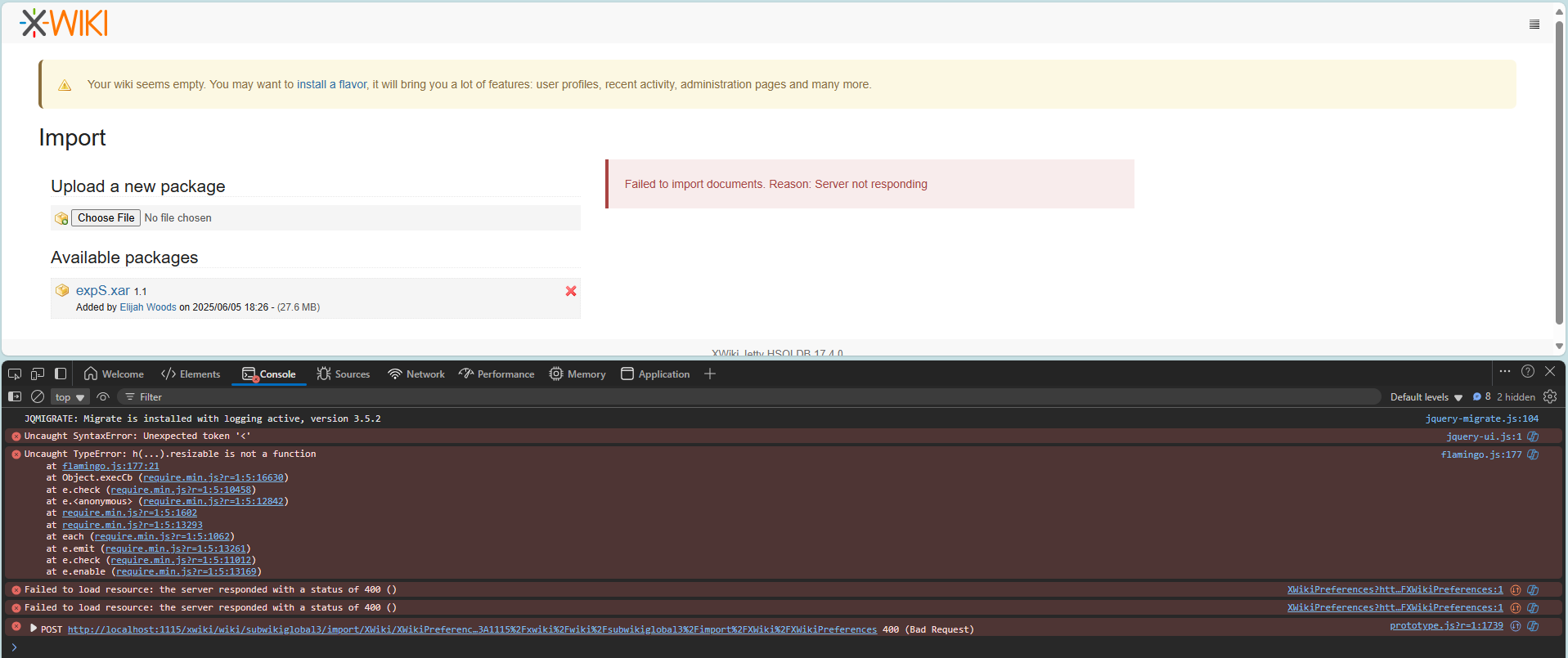Open require.min.js?r=1:5:16630 stack link

pyautogui.click(x=213, y=477)
